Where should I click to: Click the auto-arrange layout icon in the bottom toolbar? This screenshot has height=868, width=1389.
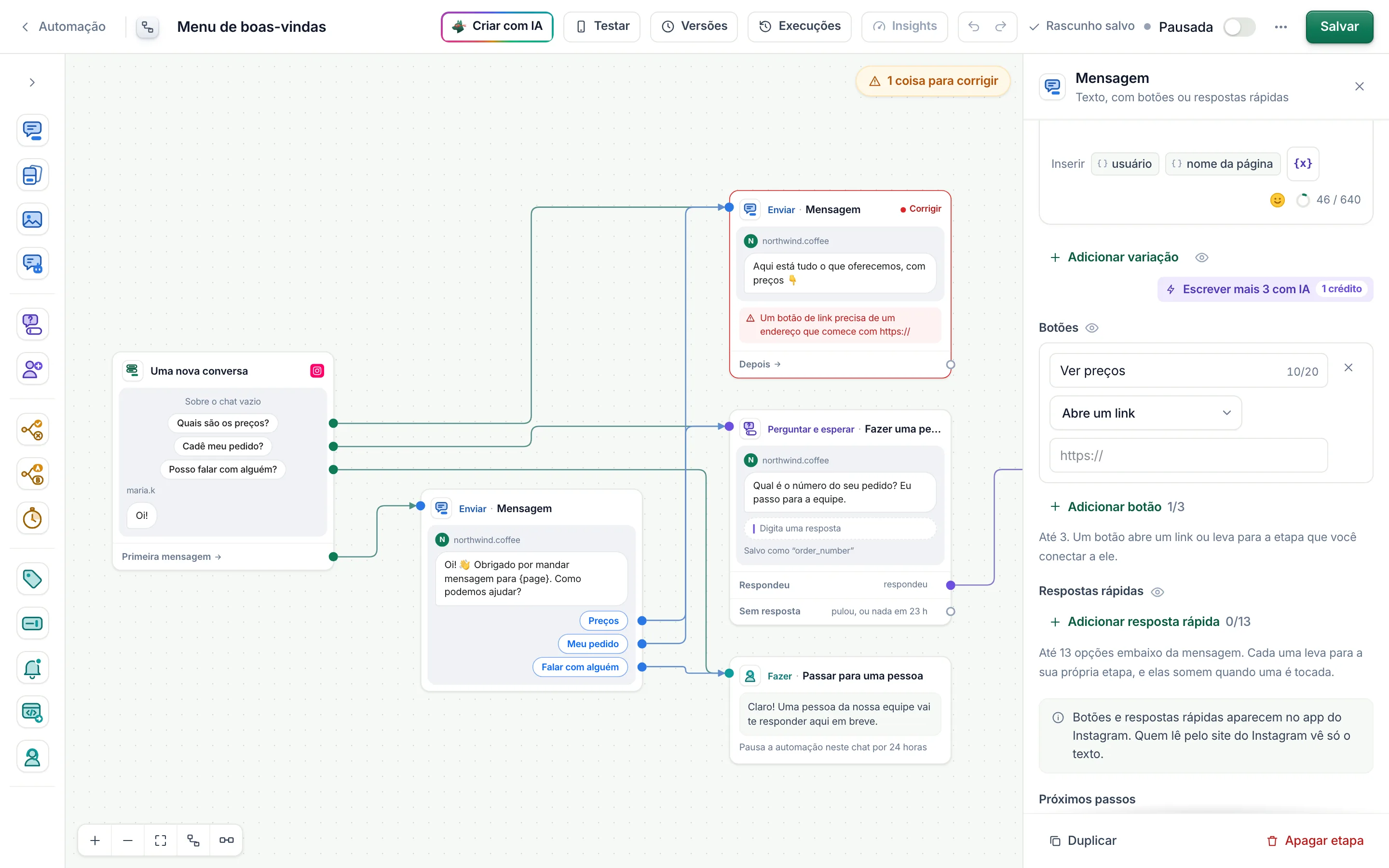click(193, 840)
